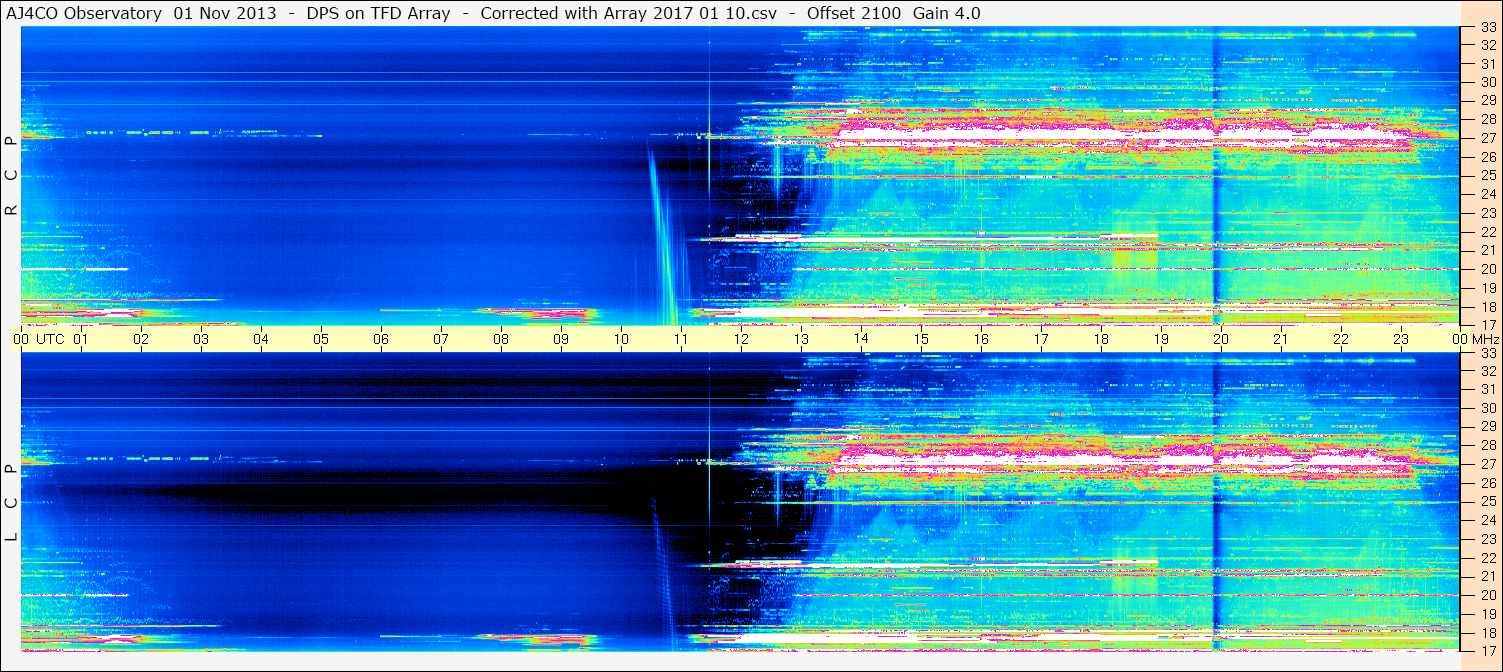Image resolution: width=1503 pixels, height=672 pixels.
Task: Click the 21 MHz label in LCP panel
Action: (x=1487, y=576)
